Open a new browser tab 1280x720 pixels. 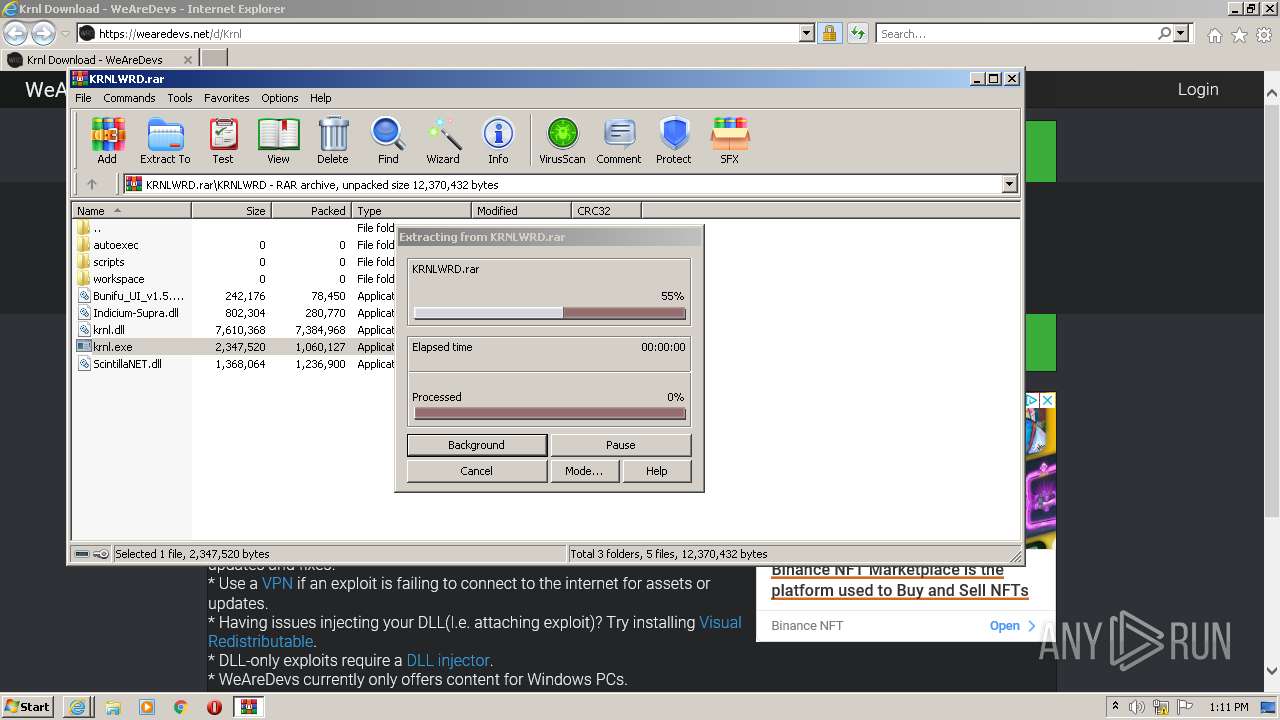(214, 59)
